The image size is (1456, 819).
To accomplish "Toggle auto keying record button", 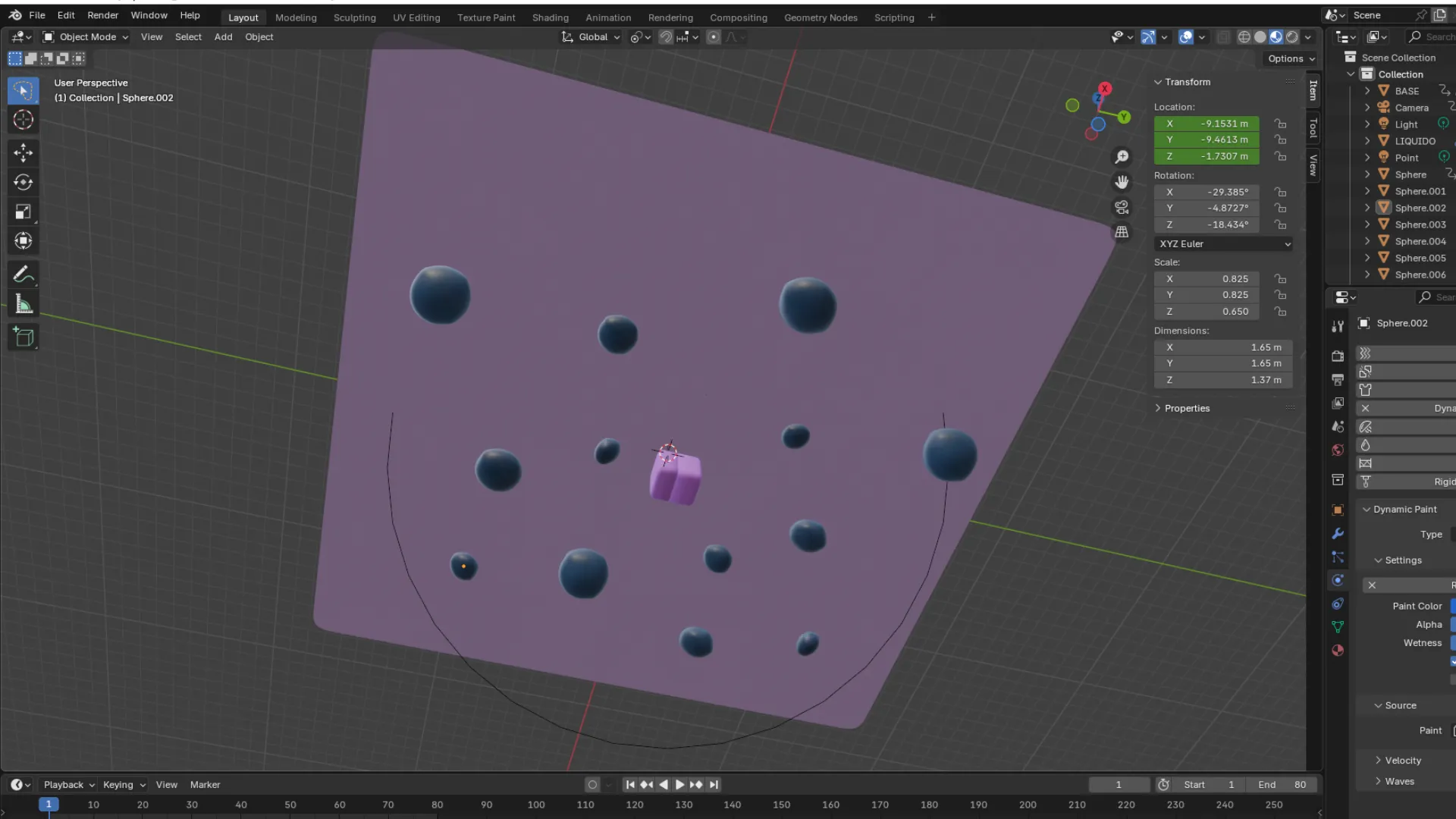I will (592, 785).
